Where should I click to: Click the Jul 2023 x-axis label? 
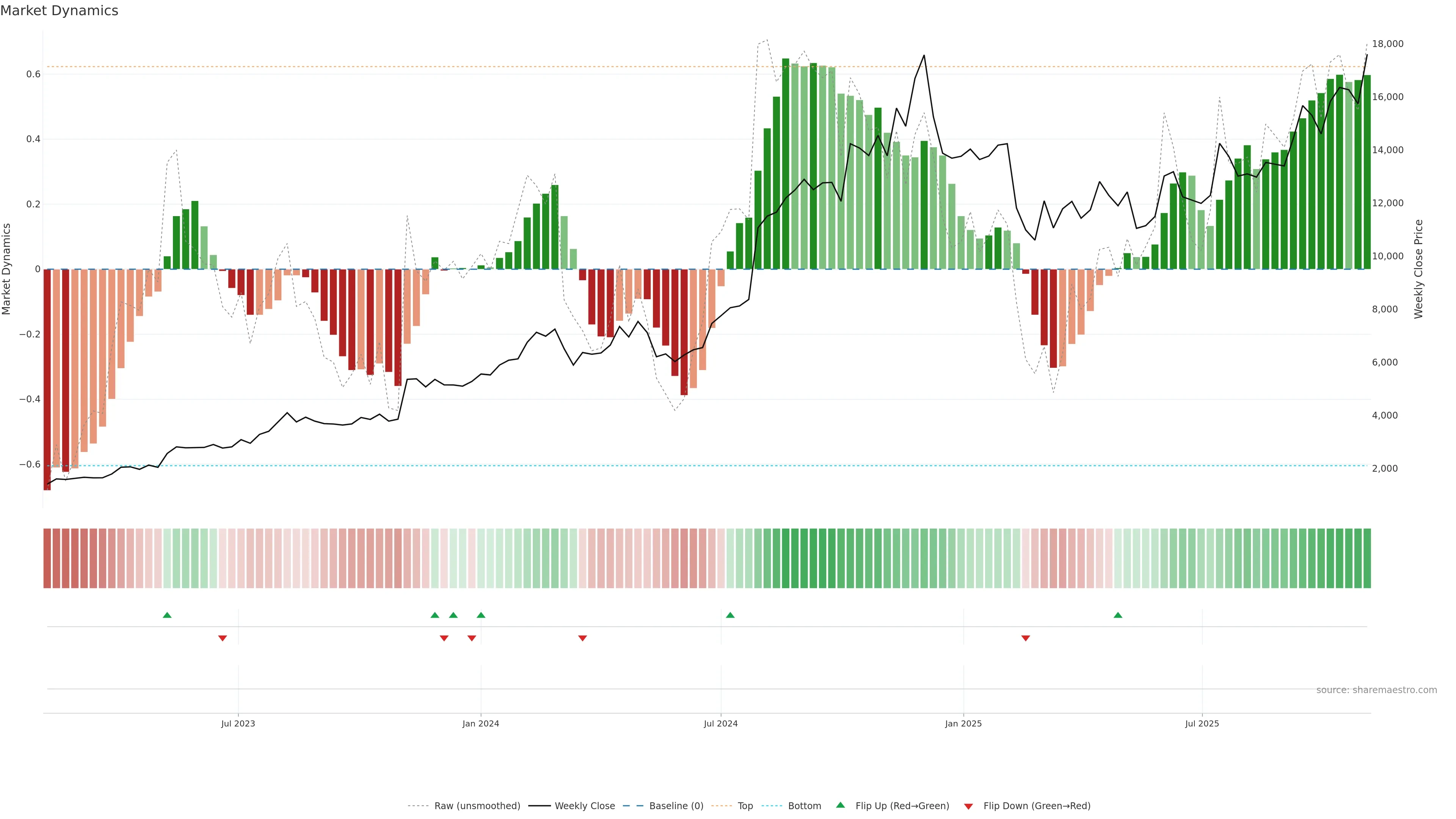pos(238,723)
